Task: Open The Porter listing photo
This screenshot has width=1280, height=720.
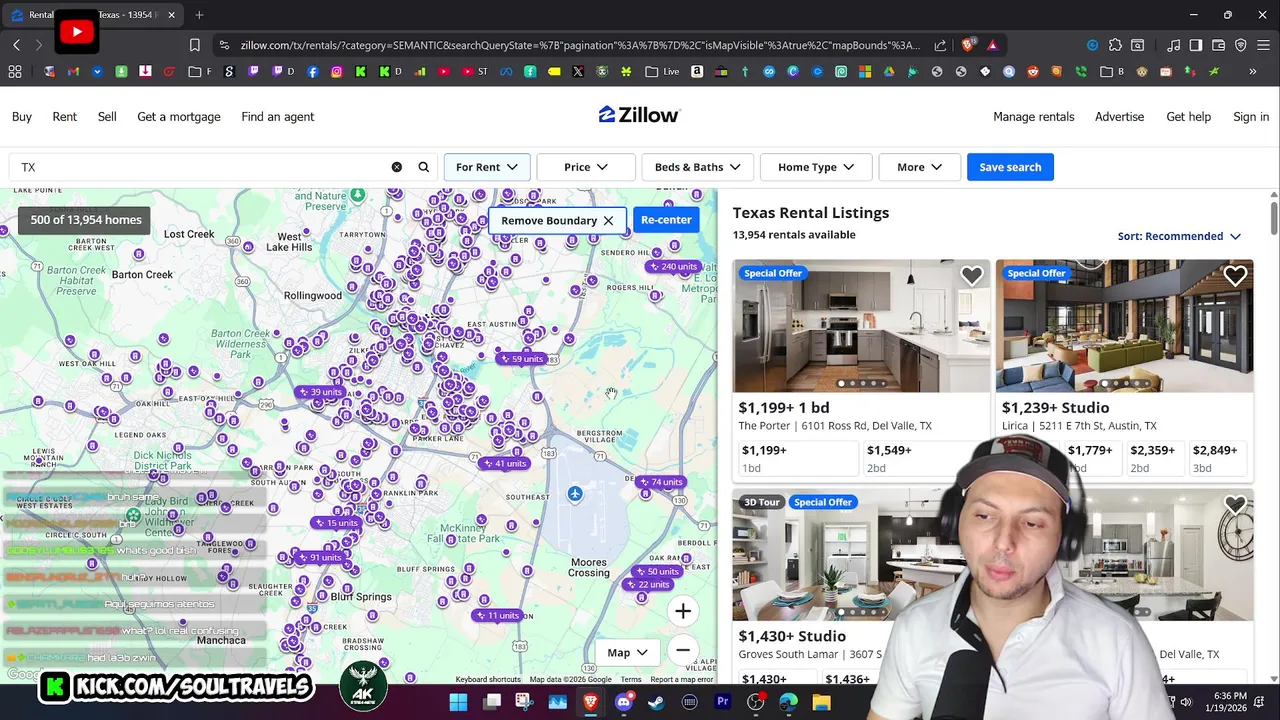Action: [x=861, y=326]
